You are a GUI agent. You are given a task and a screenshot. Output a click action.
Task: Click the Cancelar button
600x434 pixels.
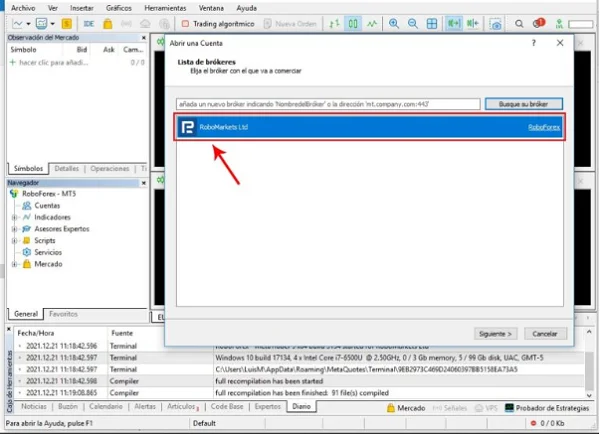pos(545,334)
